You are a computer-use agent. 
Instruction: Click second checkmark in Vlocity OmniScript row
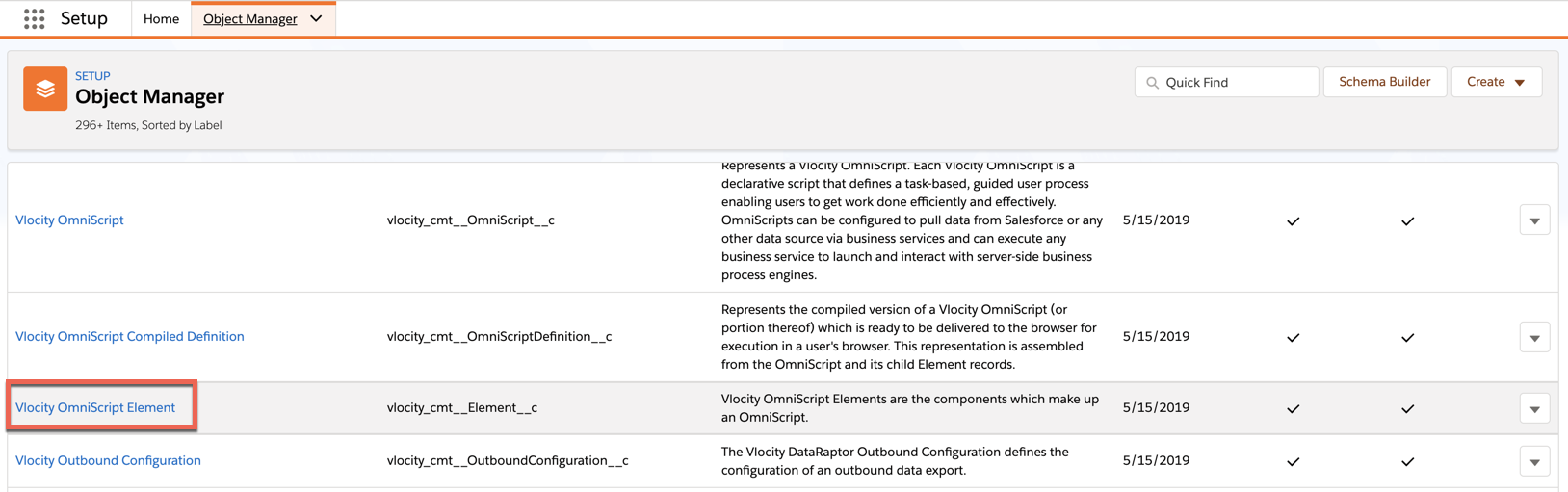pos(1407,221)
